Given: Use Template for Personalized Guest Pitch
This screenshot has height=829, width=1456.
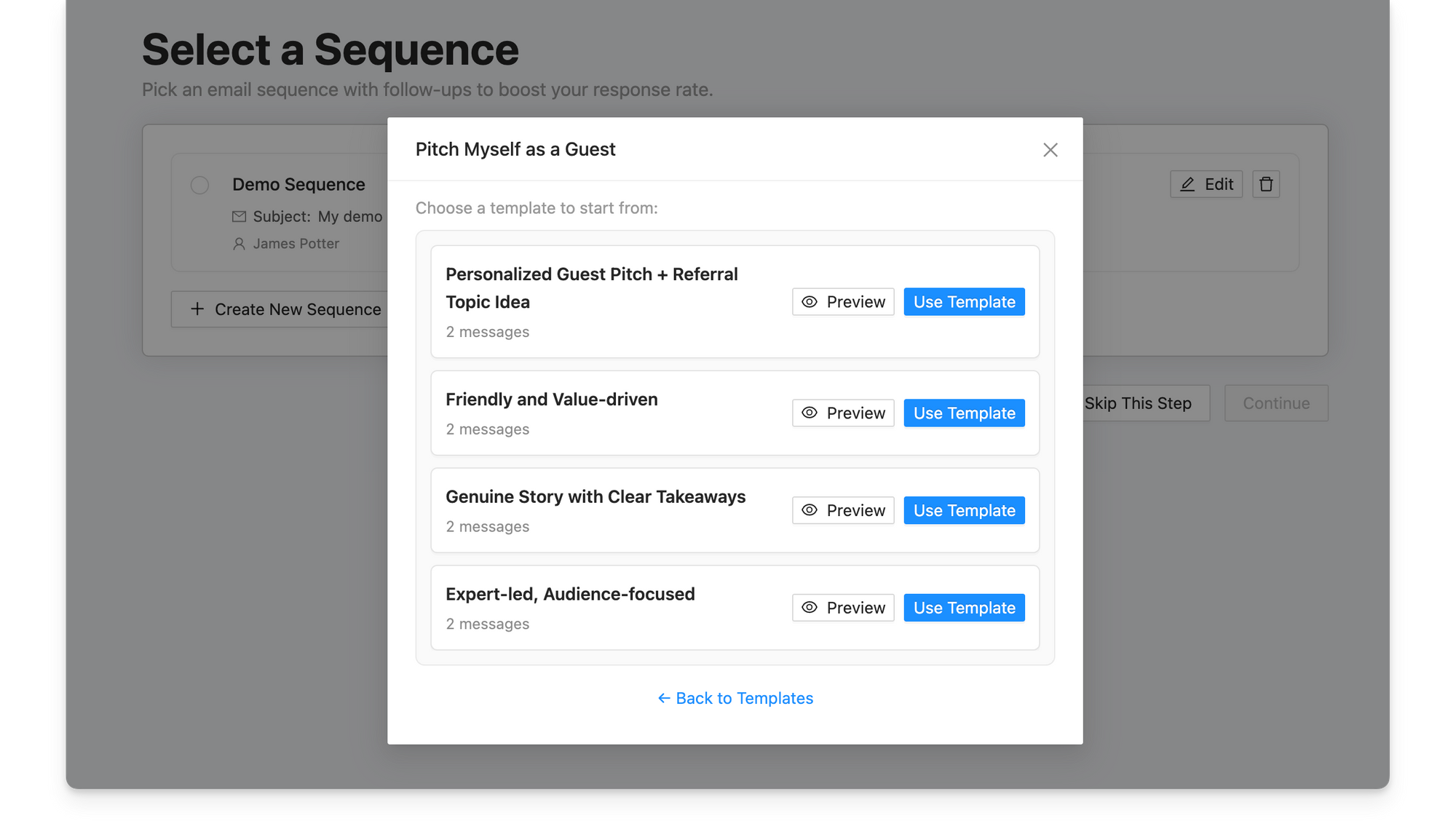Looking at the screenshot, I should 964,301.
